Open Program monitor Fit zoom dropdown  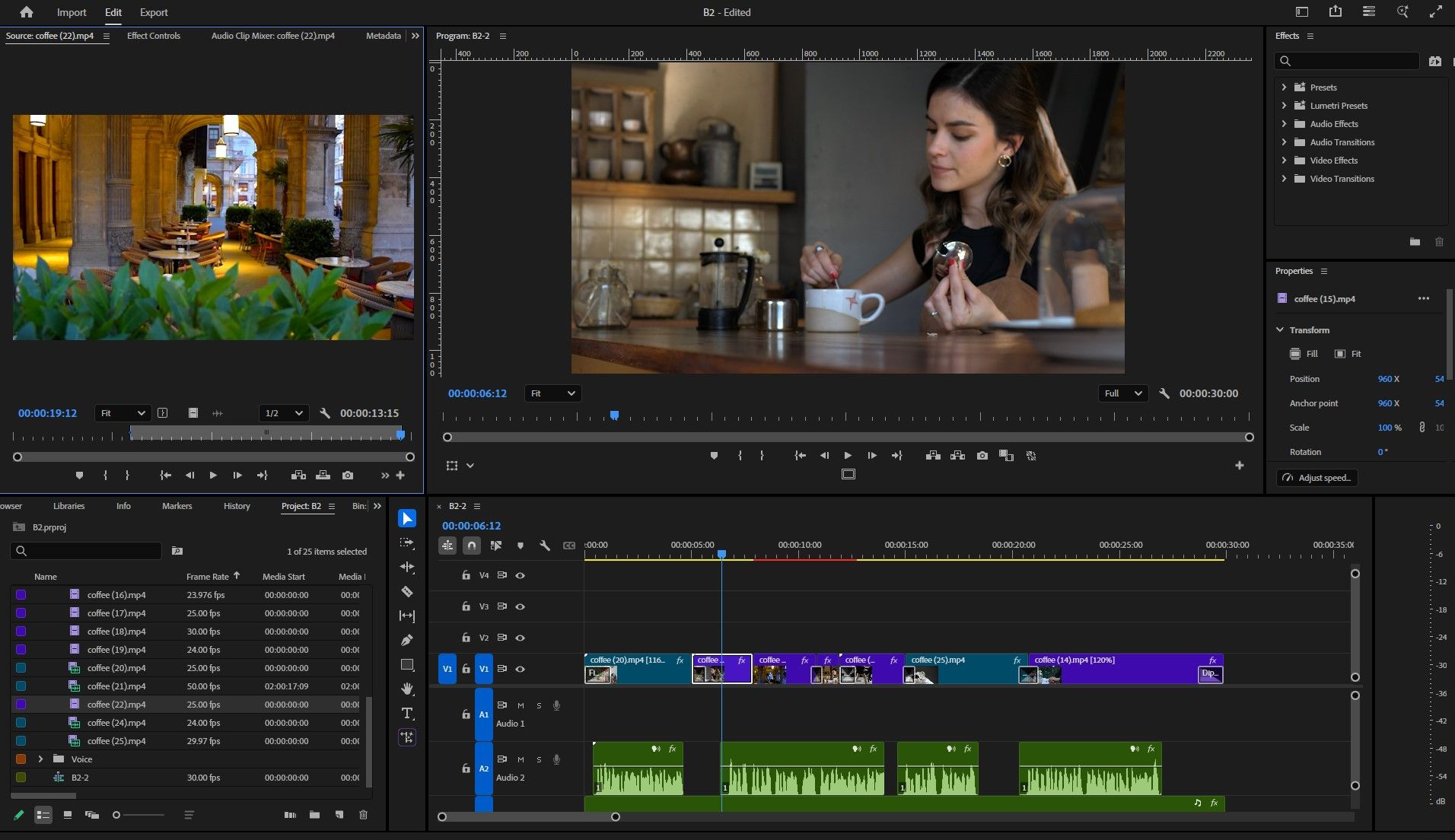pyautogui.click(x=552, y=393)
